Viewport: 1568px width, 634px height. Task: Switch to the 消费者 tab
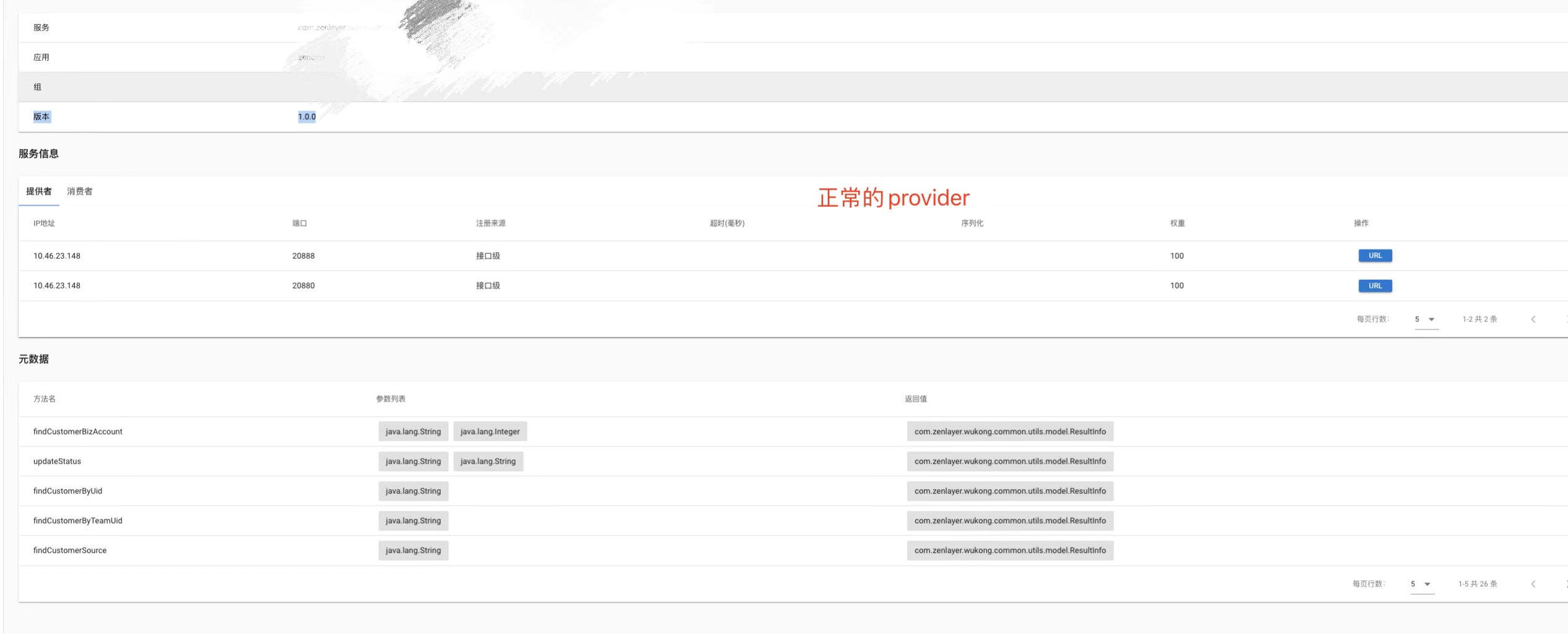pyautogui.click(x=80, y=191)
